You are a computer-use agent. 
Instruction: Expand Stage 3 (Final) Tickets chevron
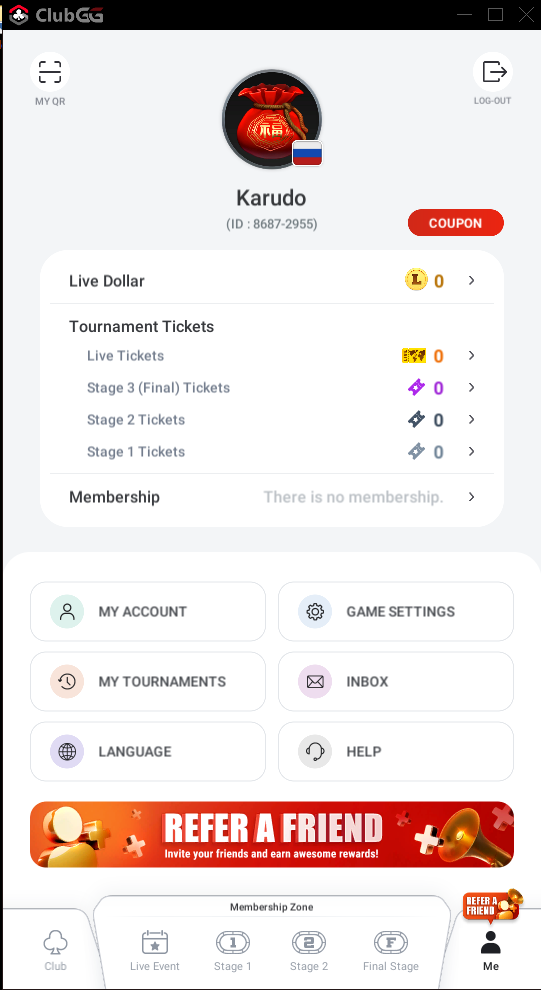pyautogui.click(x=472, y=388)
